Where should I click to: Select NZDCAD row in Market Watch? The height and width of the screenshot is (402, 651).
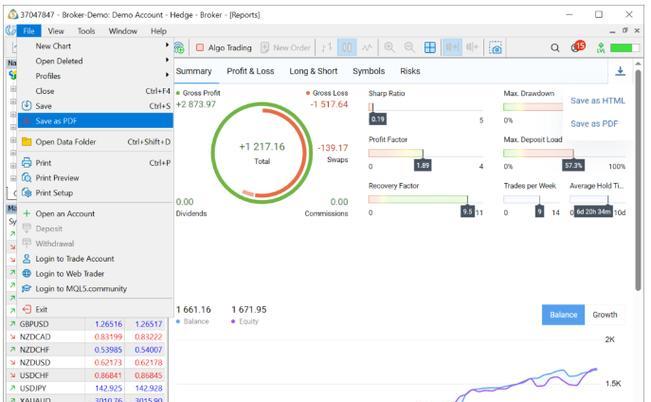click(x=87, y=336)
